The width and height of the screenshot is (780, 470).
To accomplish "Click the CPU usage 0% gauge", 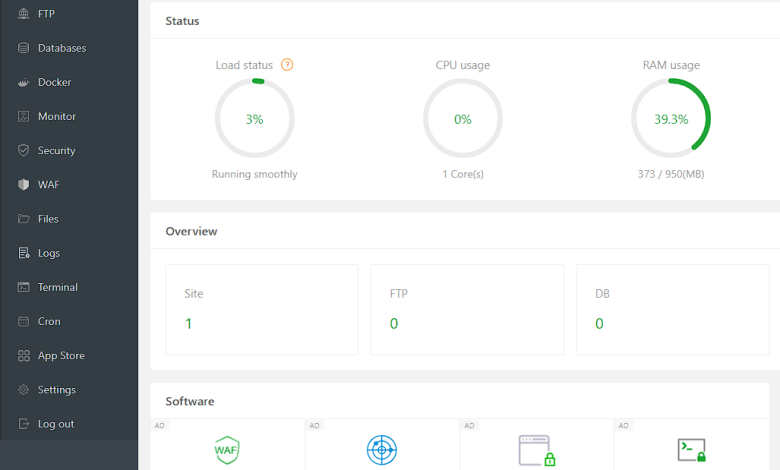I will tap(463, 118).
